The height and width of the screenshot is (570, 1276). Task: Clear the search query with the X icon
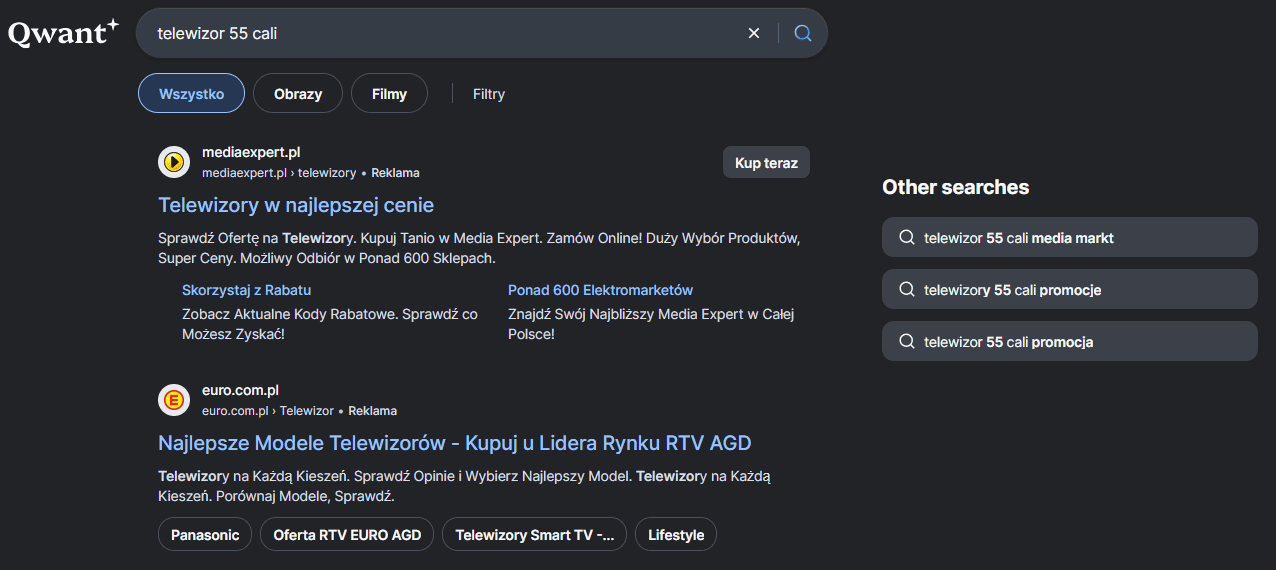(x=754, y=33)
